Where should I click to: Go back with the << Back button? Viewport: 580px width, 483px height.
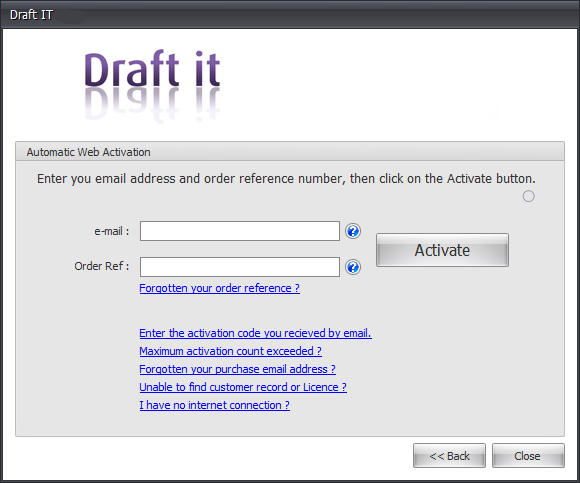[449, 456]
